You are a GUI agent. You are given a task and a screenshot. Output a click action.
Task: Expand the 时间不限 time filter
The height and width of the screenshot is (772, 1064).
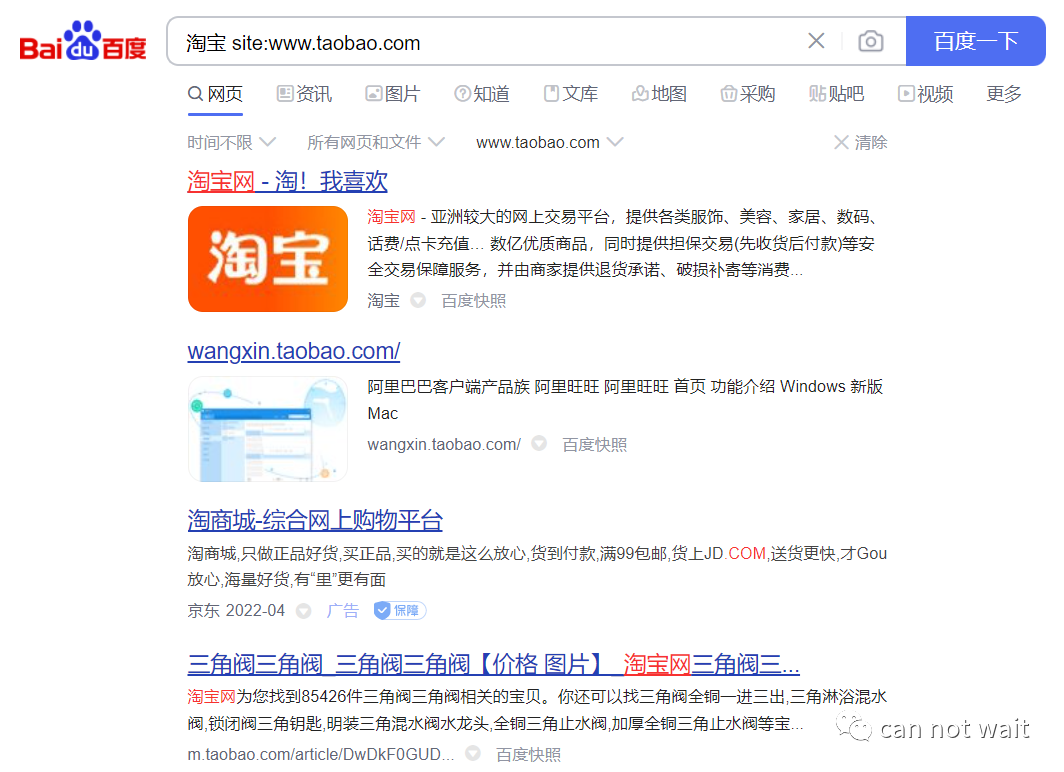(231, 142)
